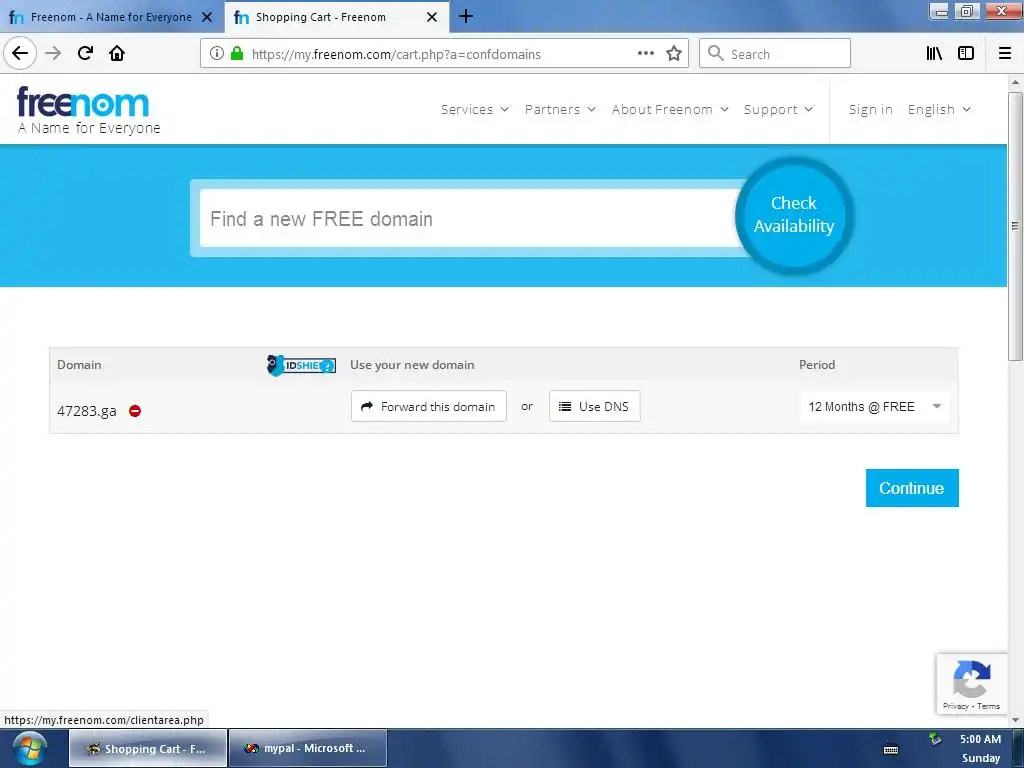Reload the page with the refresh icon
The width and height of the screenshot is (1024, 768).
click(x=85, y=53)
